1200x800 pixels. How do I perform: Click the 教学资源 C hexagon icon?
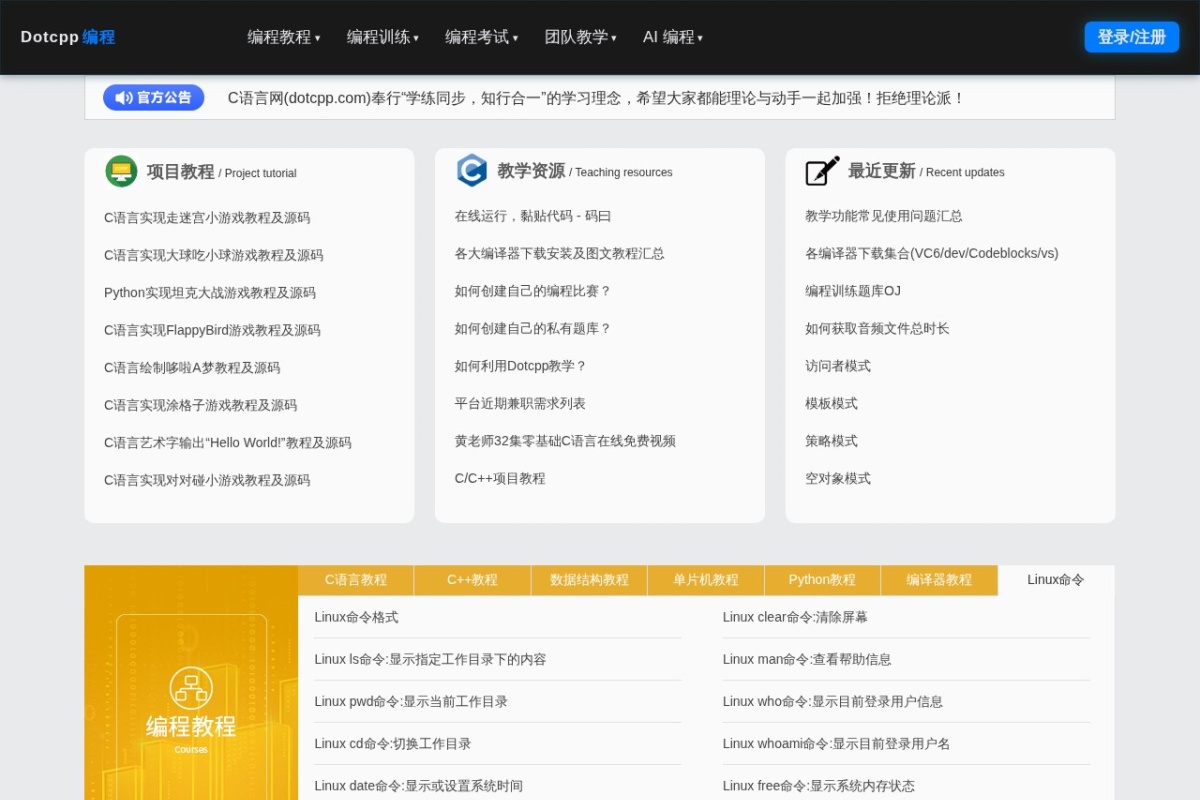click(472, 171)
